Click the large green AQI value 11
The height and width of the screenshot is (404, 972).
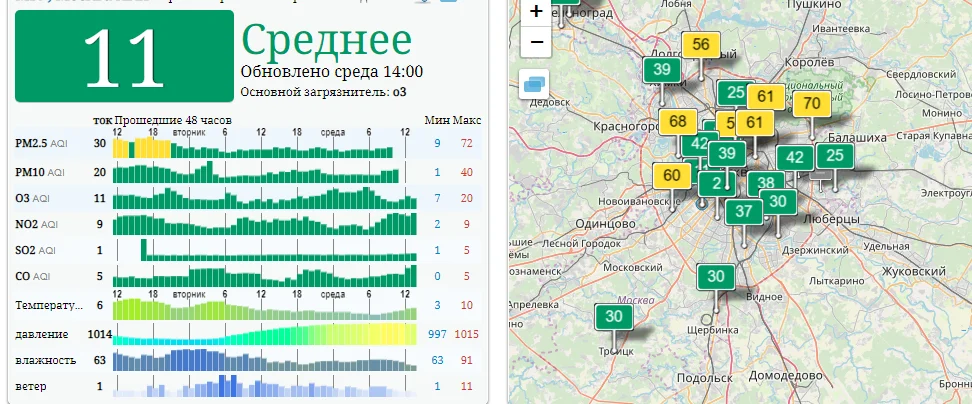point(125,56)
